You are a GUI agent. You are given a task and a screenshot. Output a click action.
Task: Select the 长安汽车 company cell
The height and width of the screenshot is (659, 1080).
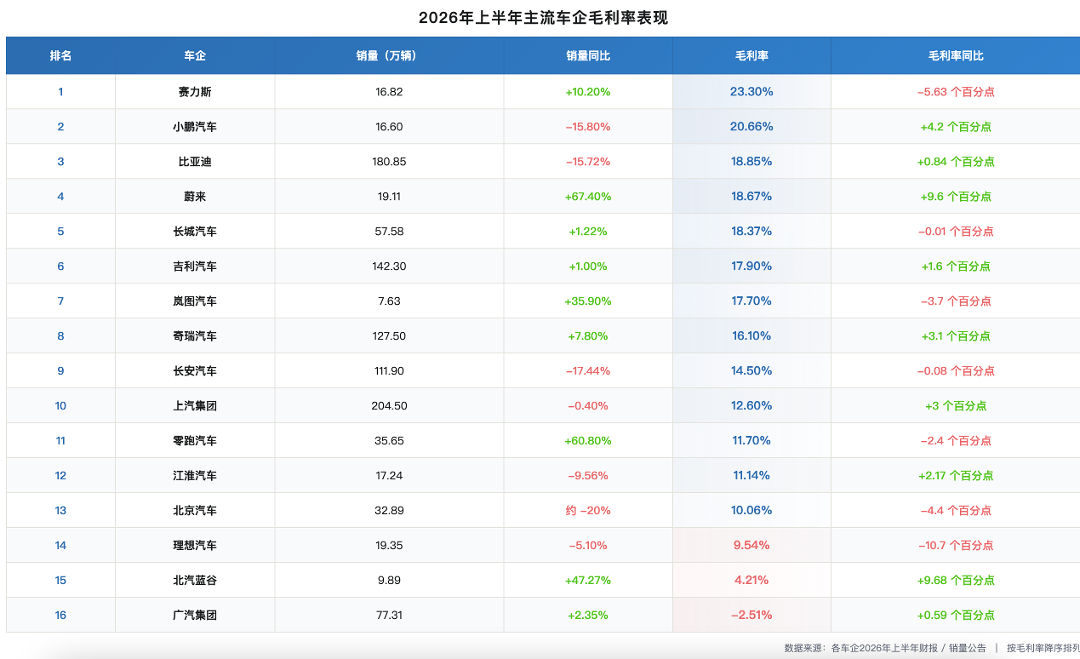pos(195,371)
